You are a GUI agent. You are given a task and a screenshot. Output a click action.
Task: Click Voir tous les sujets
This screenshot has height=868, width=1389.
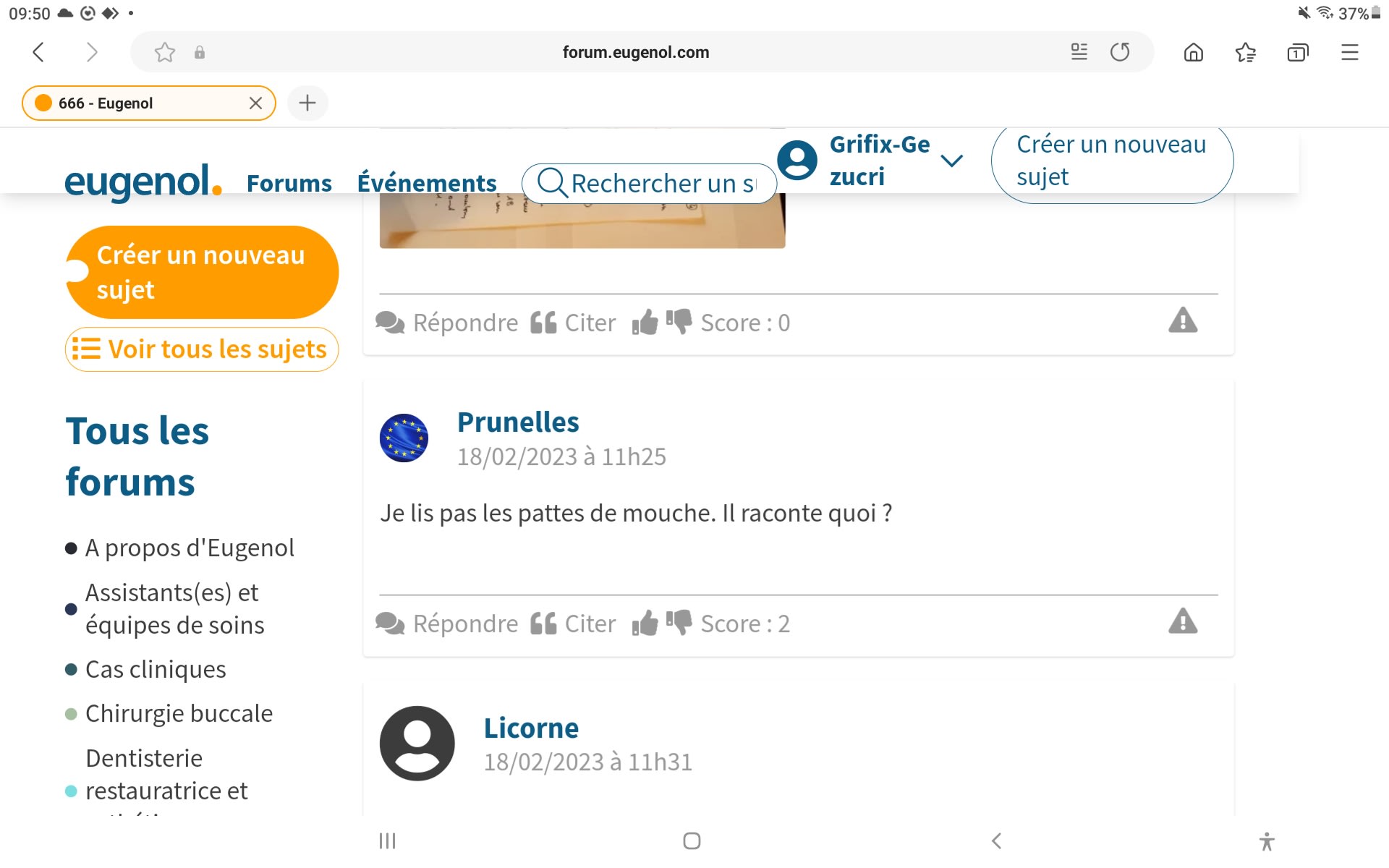click(202, 349)
